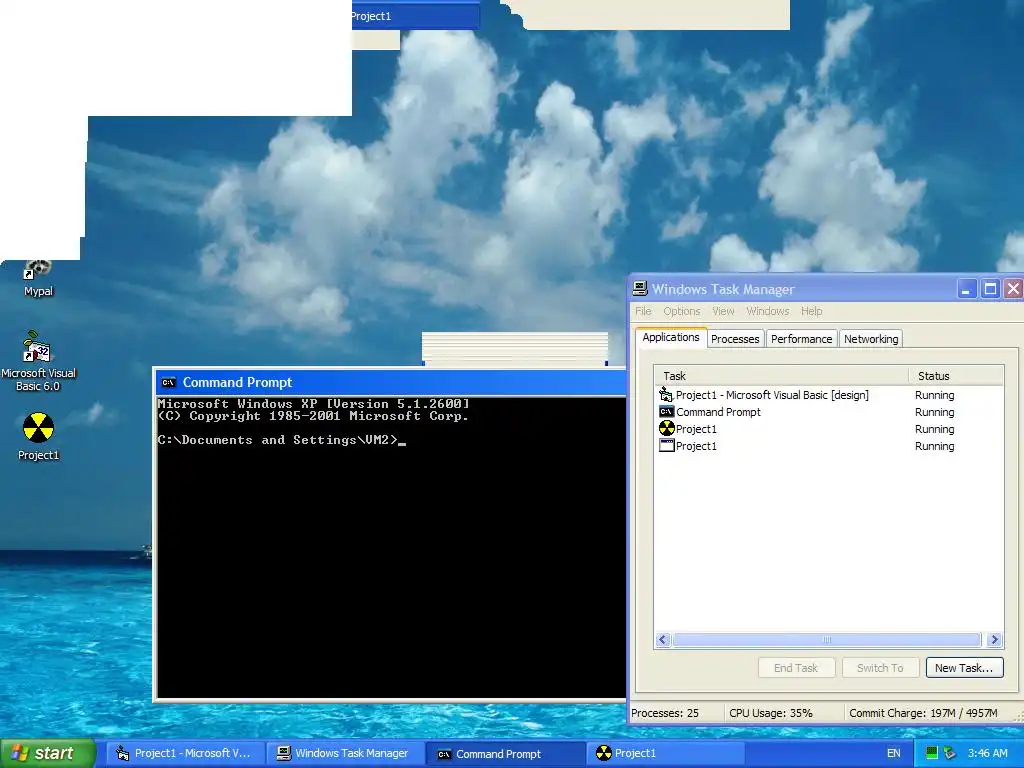This screenshot has height=768, width=1024.
Task: Maximize the Windows Task Manager window
Action: click(990, 289)
